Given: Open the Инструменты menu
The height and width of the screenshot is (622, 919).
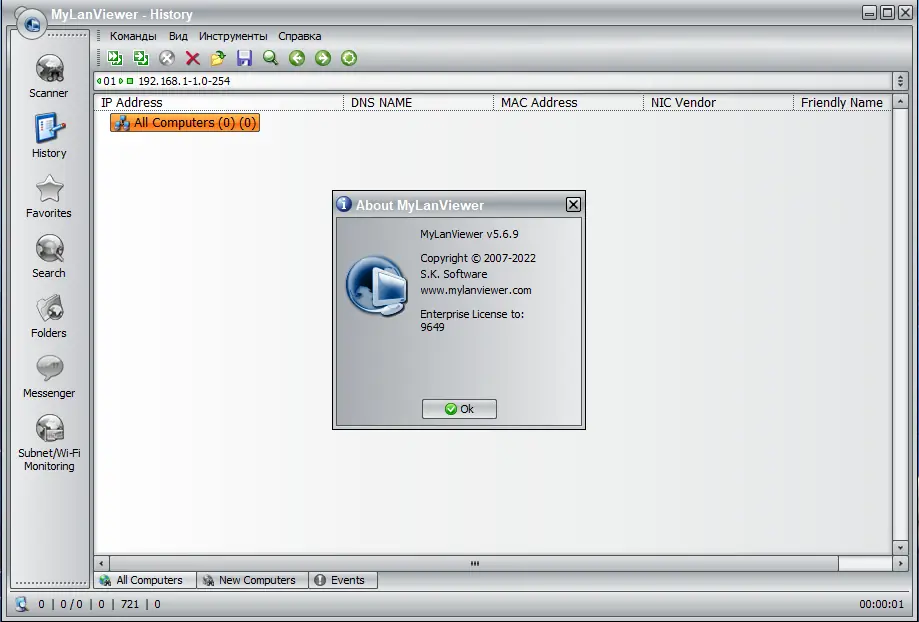Looking at the screenshot, I should tap(233, 36).
